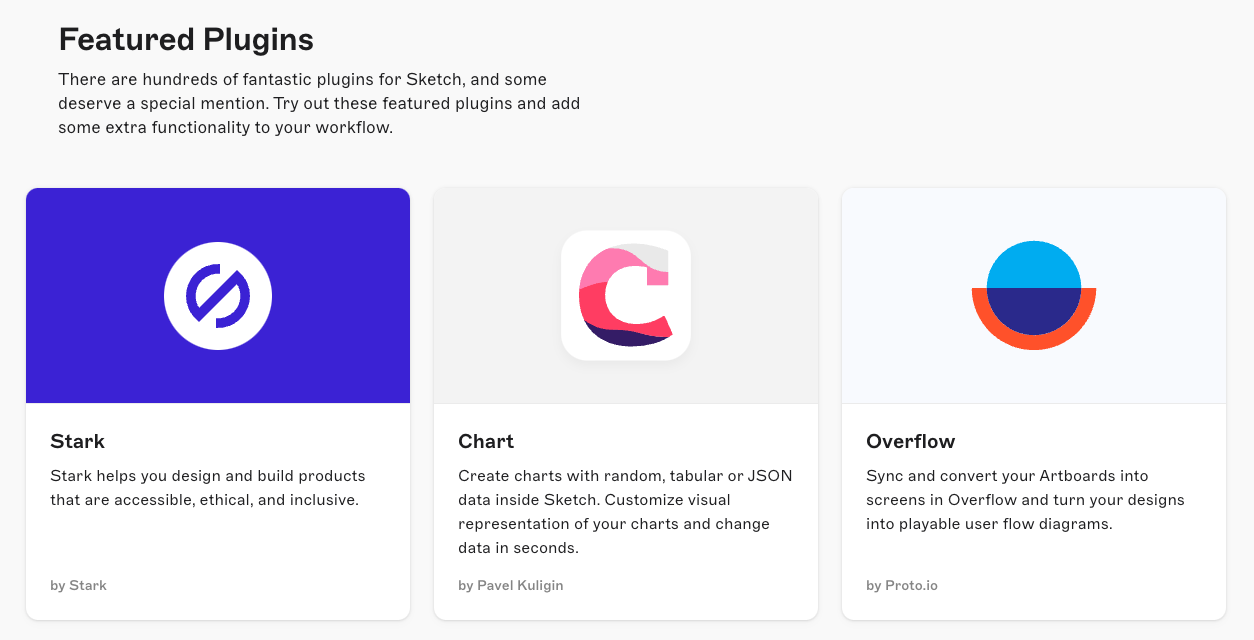Click the Featured Plugins heading

tap(186, 40)
